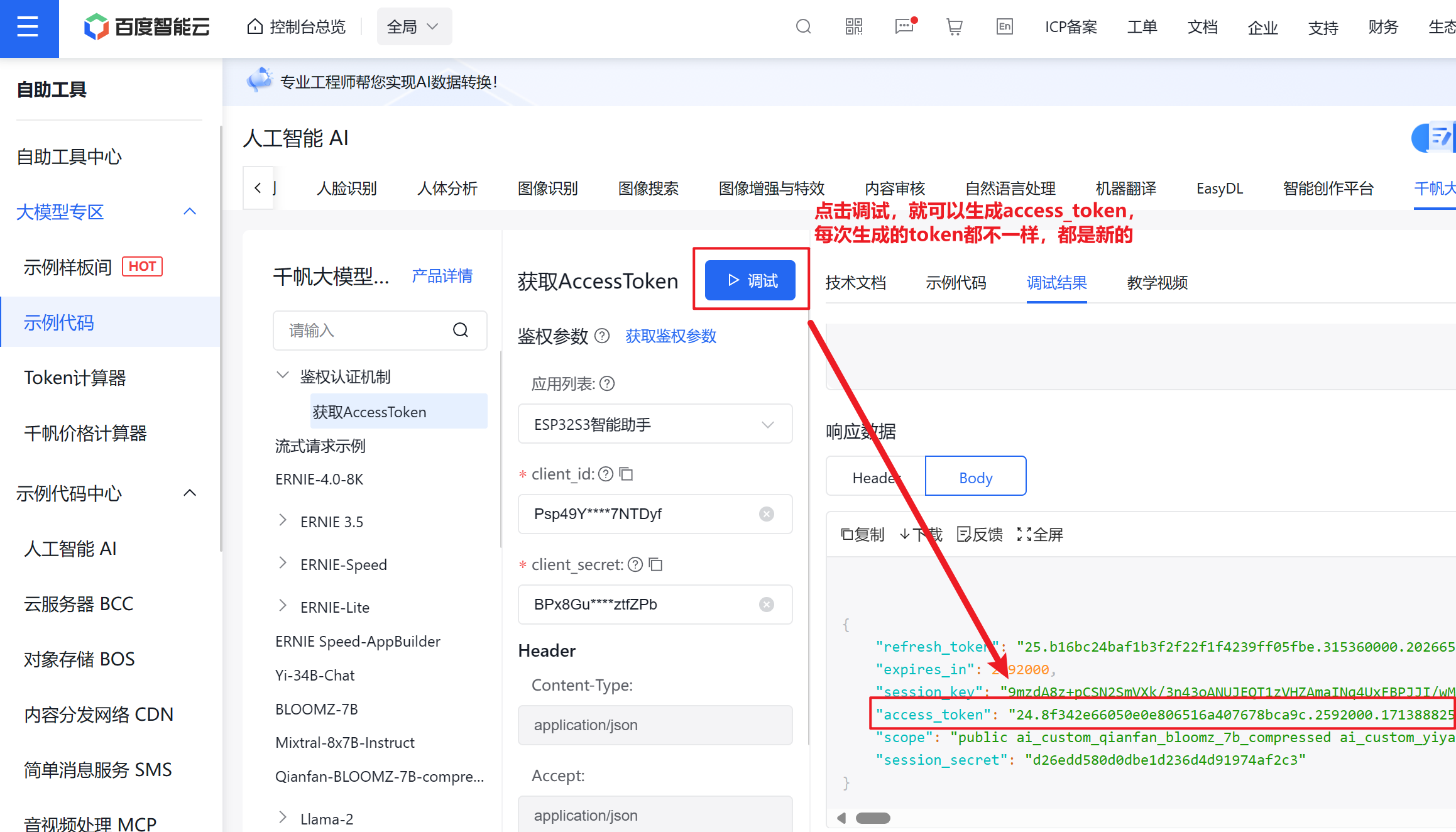This screenshot has height=832, width=1456.
Task: Open the 教学视频 tab
Action: point(1157,283)
